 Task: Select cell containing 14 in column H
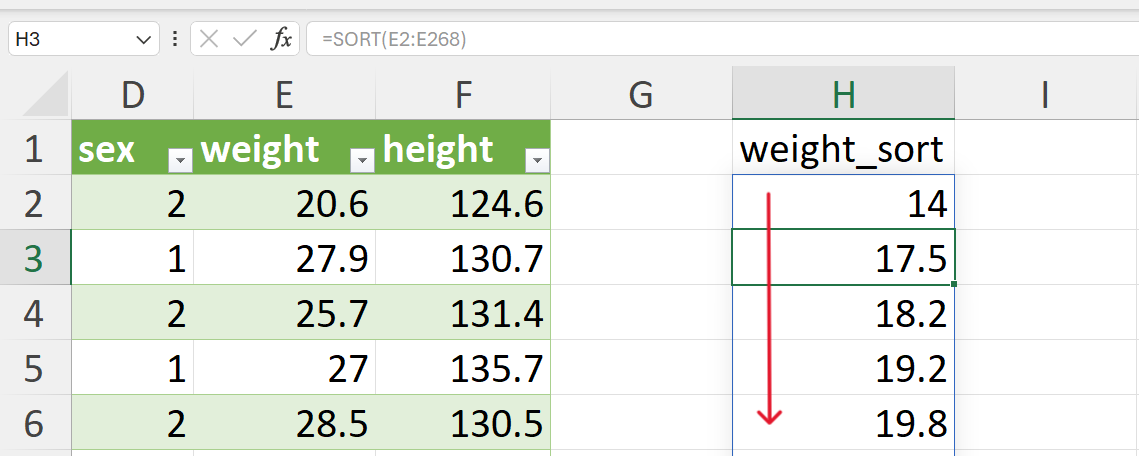tap(843, 203)
